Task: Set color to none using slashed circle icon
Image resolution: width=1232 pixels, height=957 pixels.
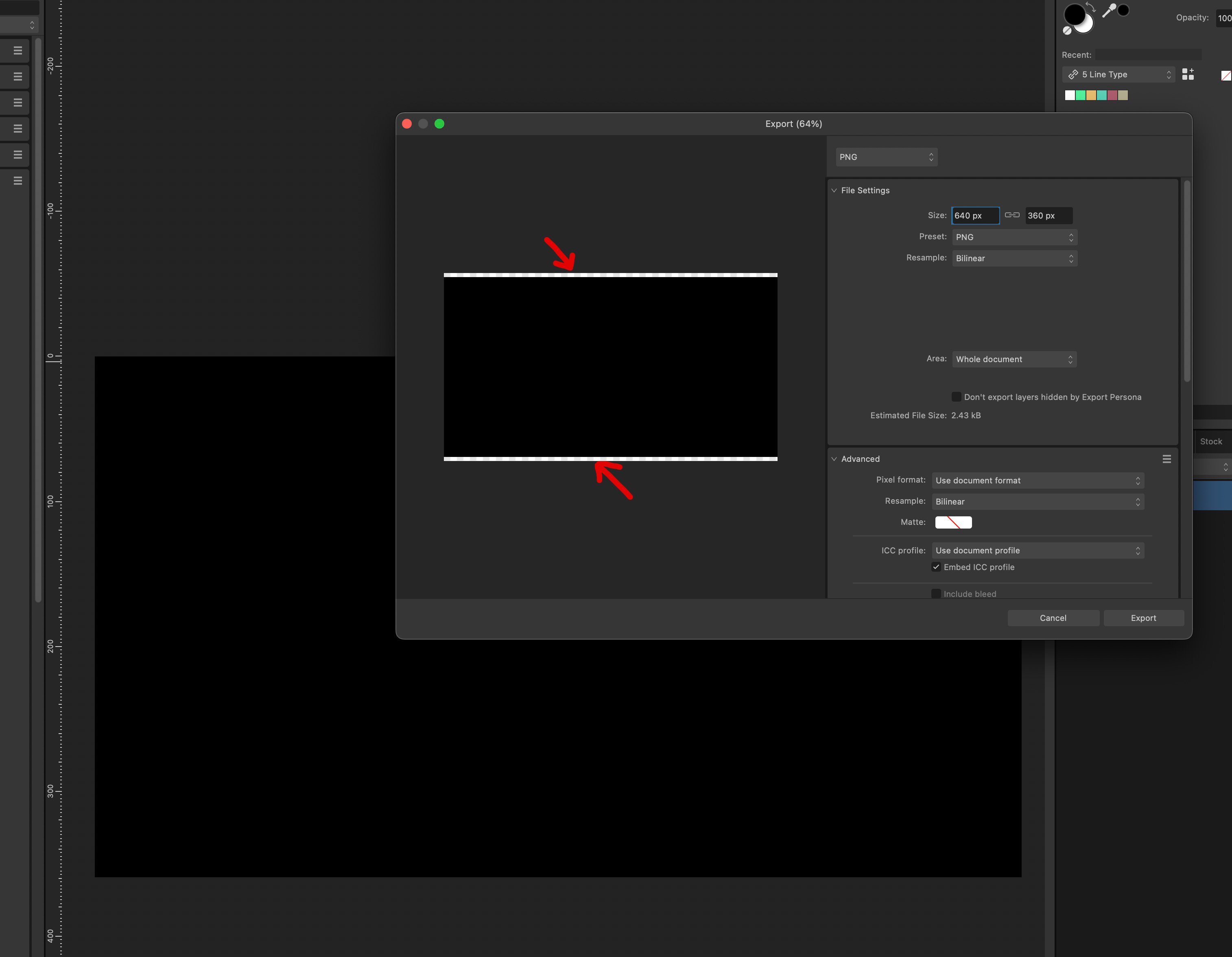Action: 1067,31
